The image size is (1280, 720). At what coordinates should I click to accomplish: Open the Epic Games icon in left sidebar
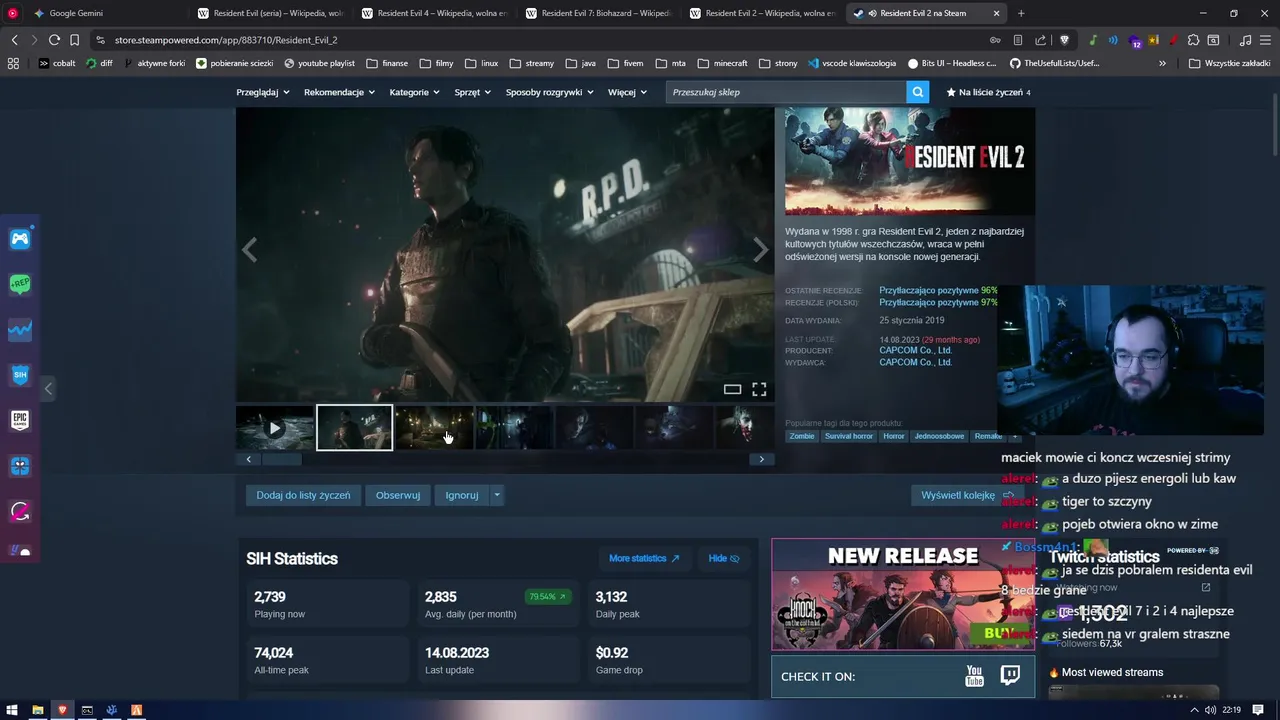[20, 421]
